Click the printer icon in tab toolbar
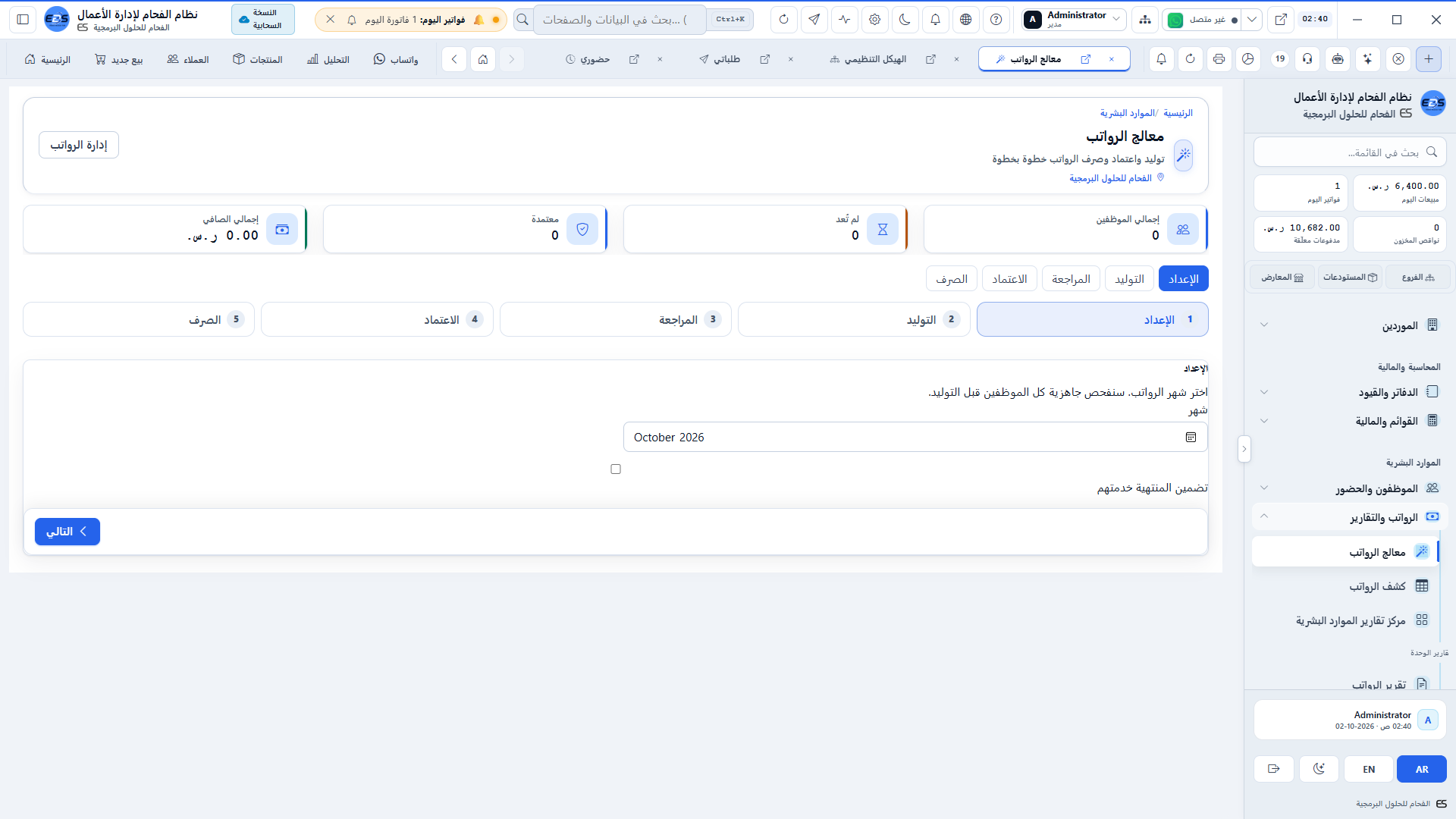Screen dimensions: 1456x819 1219,59
